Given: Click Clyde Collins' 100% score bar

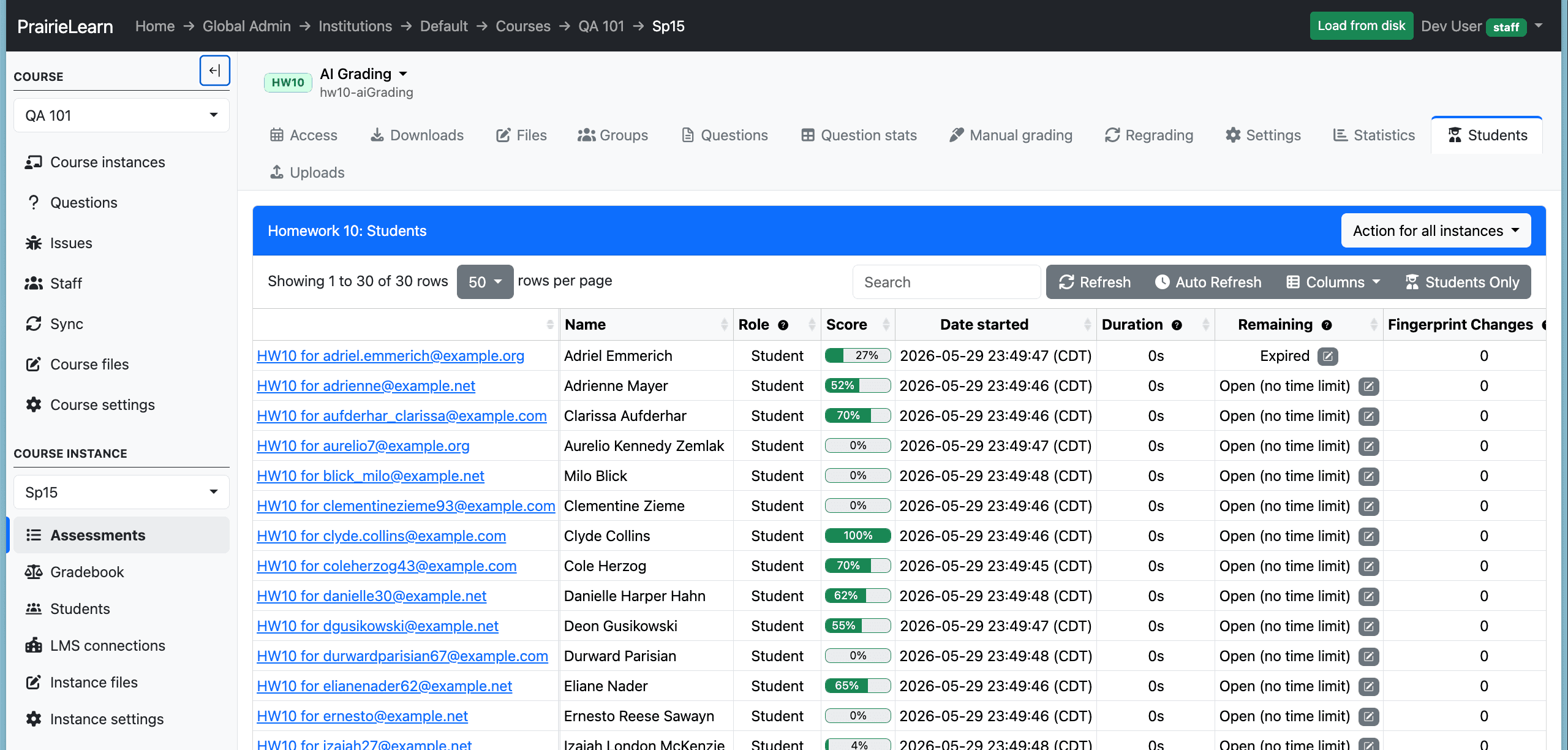Looking at the screenshot, I should click(858, 536).
